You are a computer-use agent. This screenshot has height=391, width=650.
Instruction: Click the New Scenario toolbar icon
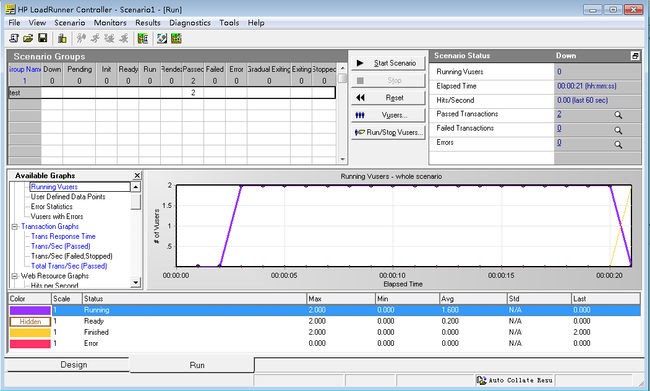click(14, 39)
